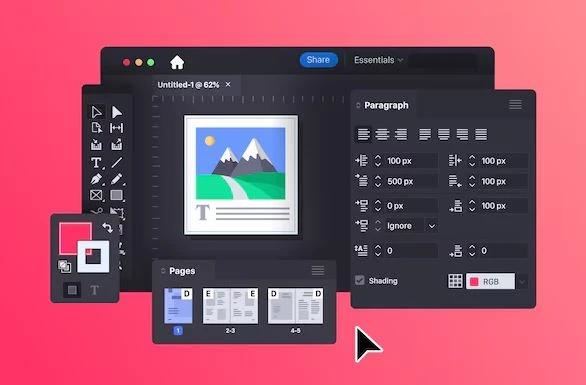Click the pink Fill color swatch
The width and height of the screenshot is (586, 385).
coord(70,234)
